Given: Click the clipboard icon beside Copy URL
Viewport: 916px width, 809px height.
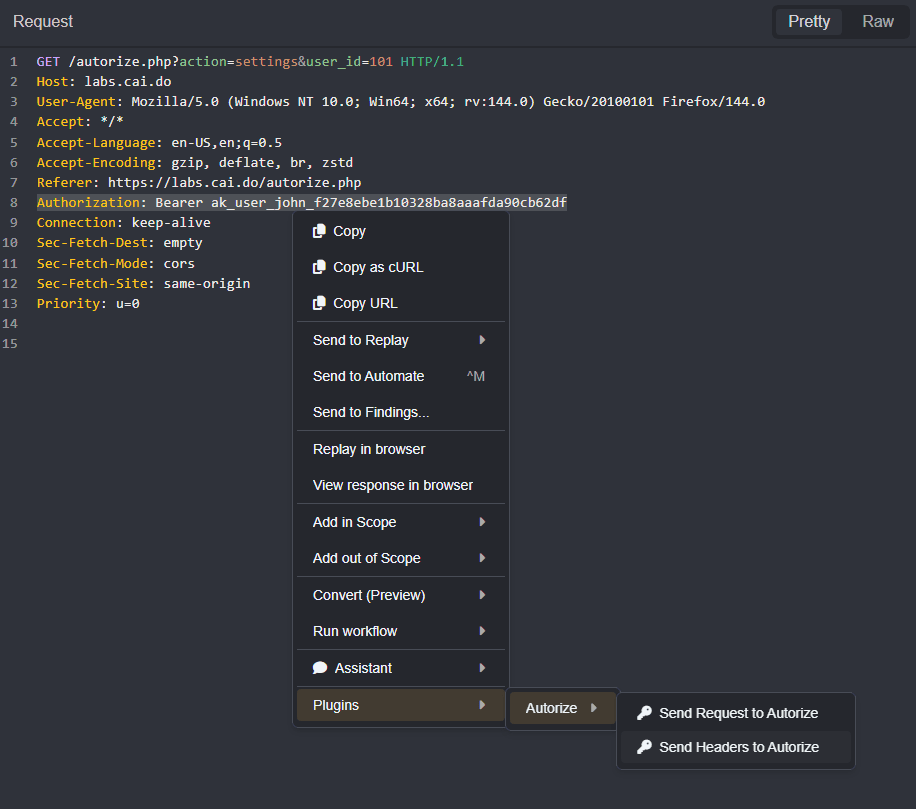Looking at the screenshot, I should point(319,303).
